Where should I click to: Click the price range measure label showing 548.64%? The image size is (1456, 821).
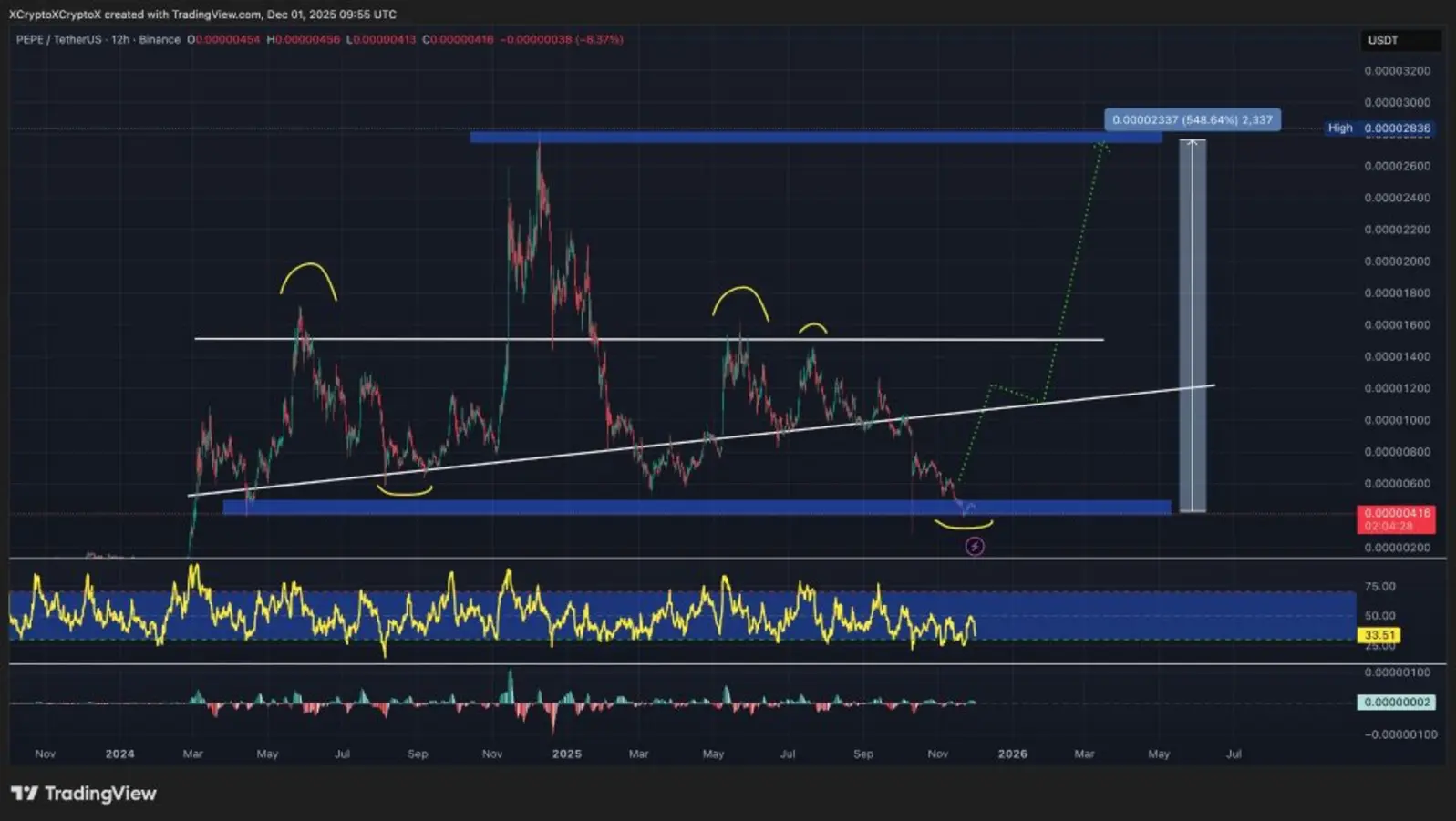click(x=1192, y=120)
